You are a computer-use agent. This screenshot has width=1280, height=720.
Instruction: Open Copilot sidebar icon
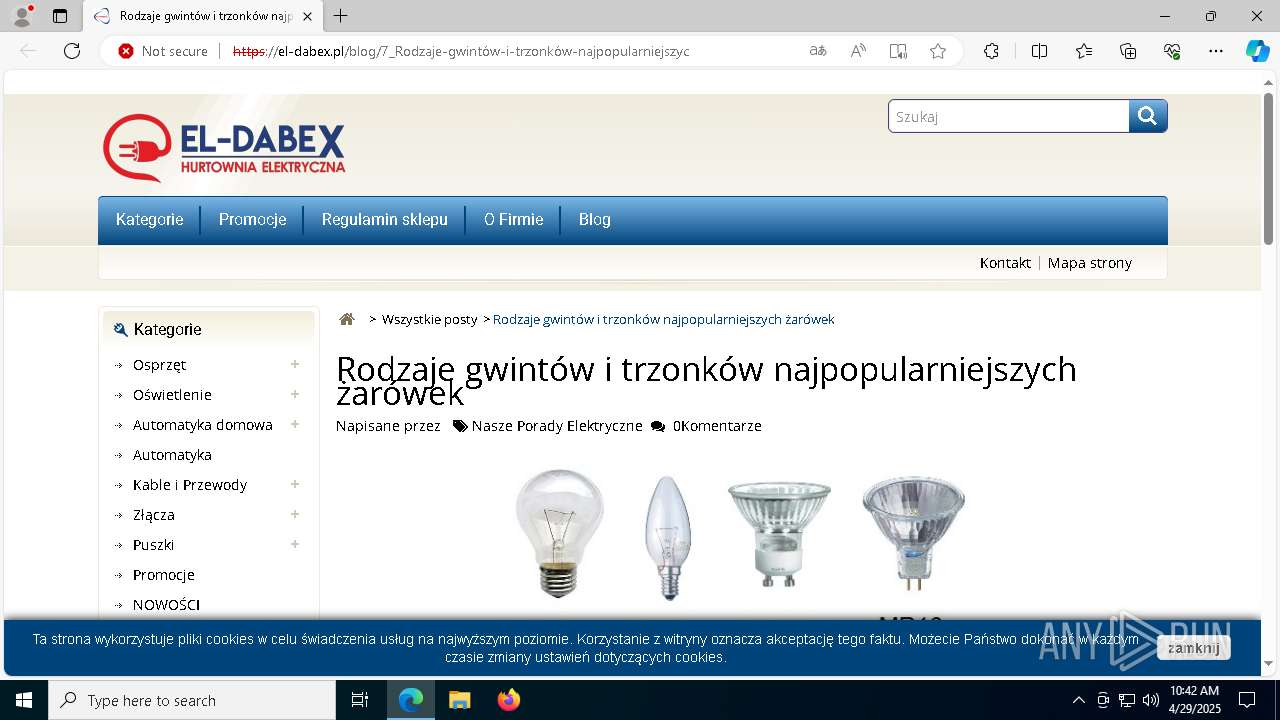coord(1257,51)
